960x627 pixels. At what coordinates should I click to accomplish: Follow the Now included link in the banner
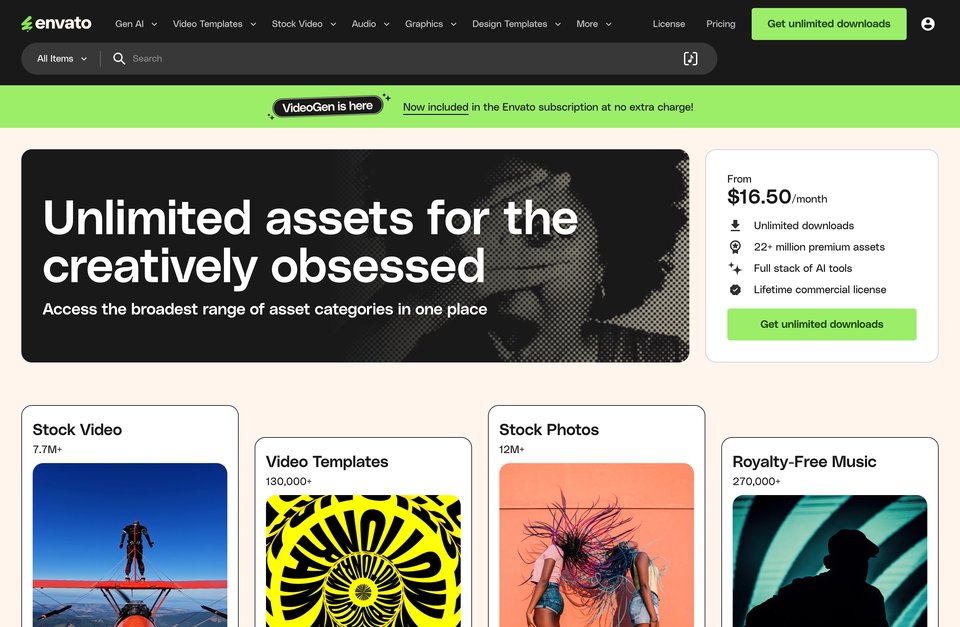click(x=435, y=107)
